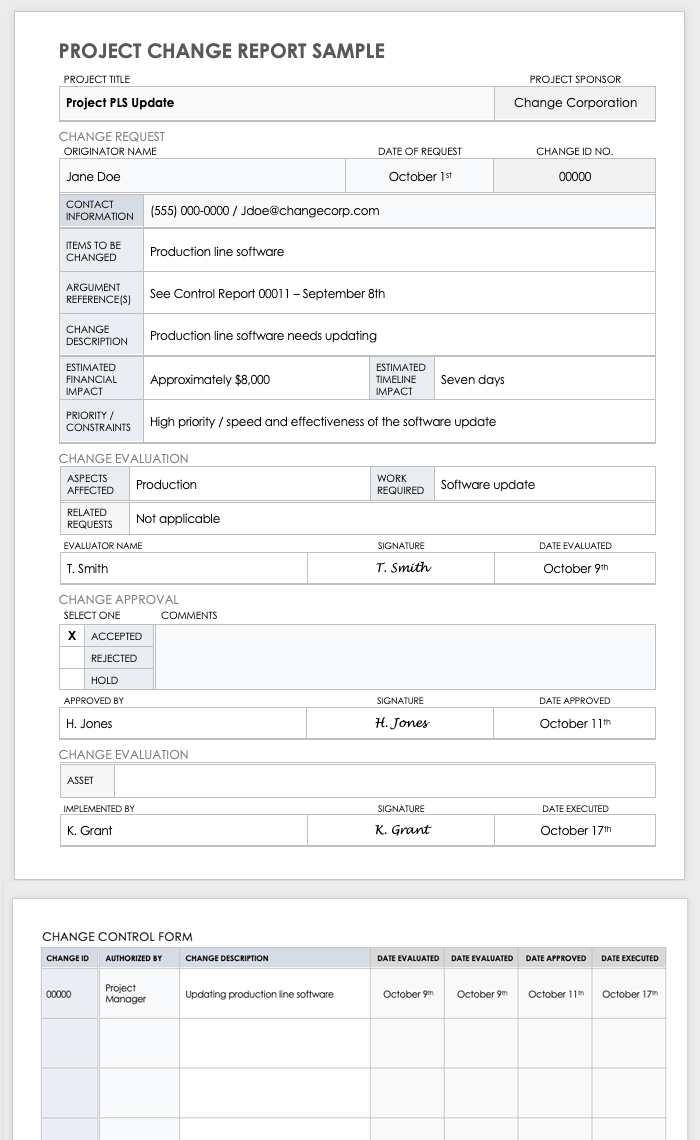This screenshot has width=700, height=1140.
Task: Tick the empty Hold checkbox
Action: [x=71, y=680]
